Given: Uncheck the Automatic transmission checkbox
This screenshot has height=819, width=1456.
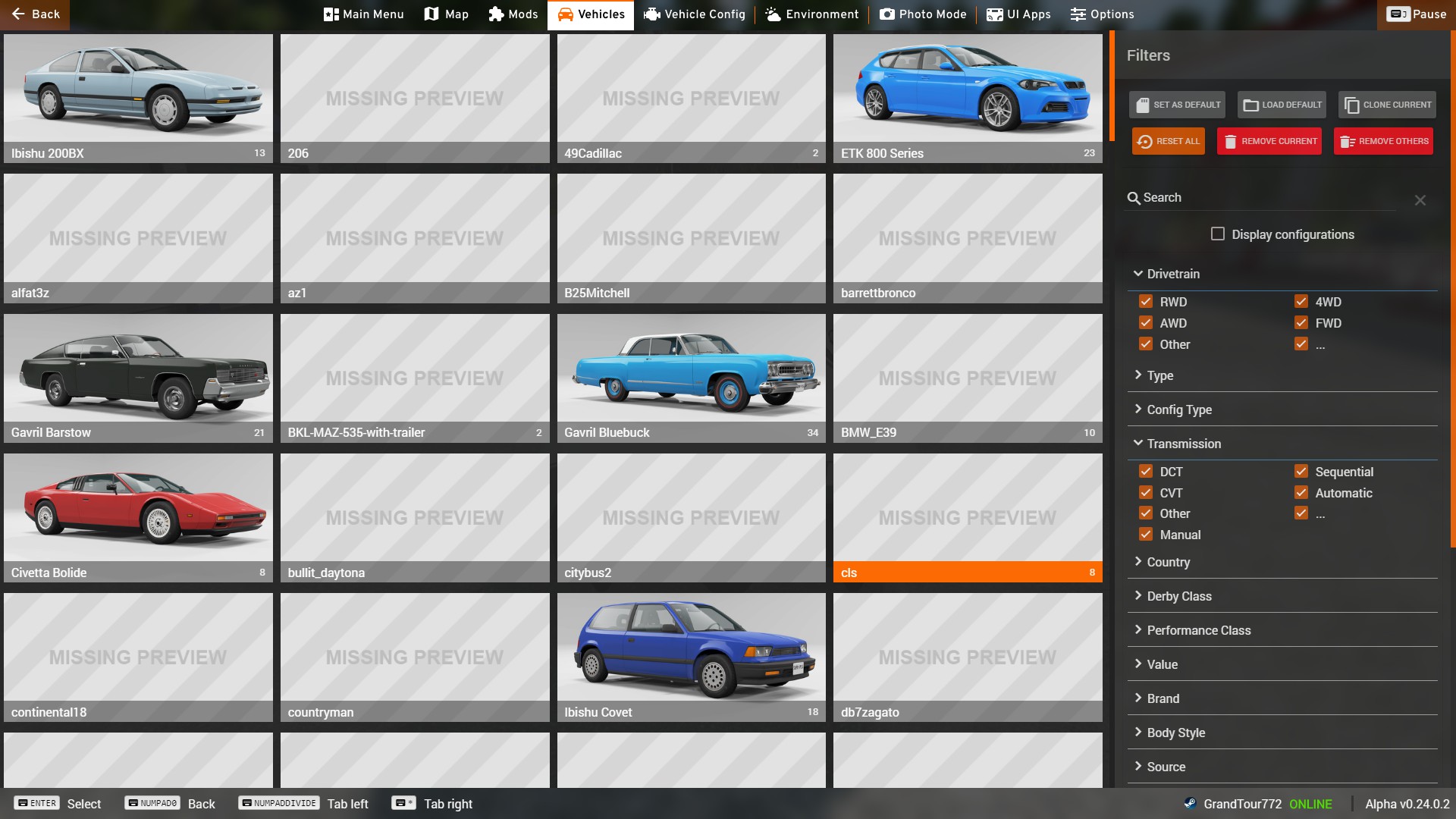Looking at the screenshot, I should coord(1301,493).
